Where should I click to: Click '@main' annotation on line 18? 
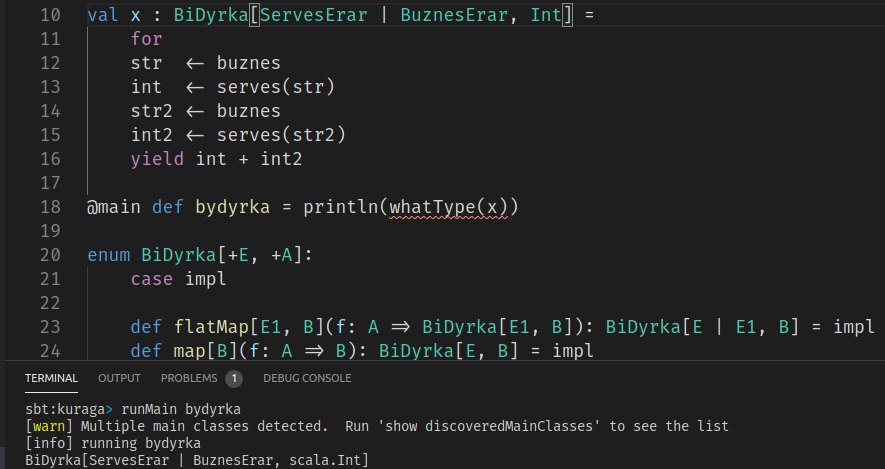point(113,207)
